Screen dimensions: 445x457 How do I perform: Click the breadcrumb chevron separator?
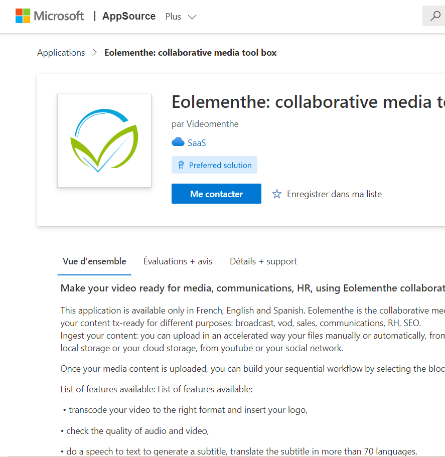(x=95, y=53)
